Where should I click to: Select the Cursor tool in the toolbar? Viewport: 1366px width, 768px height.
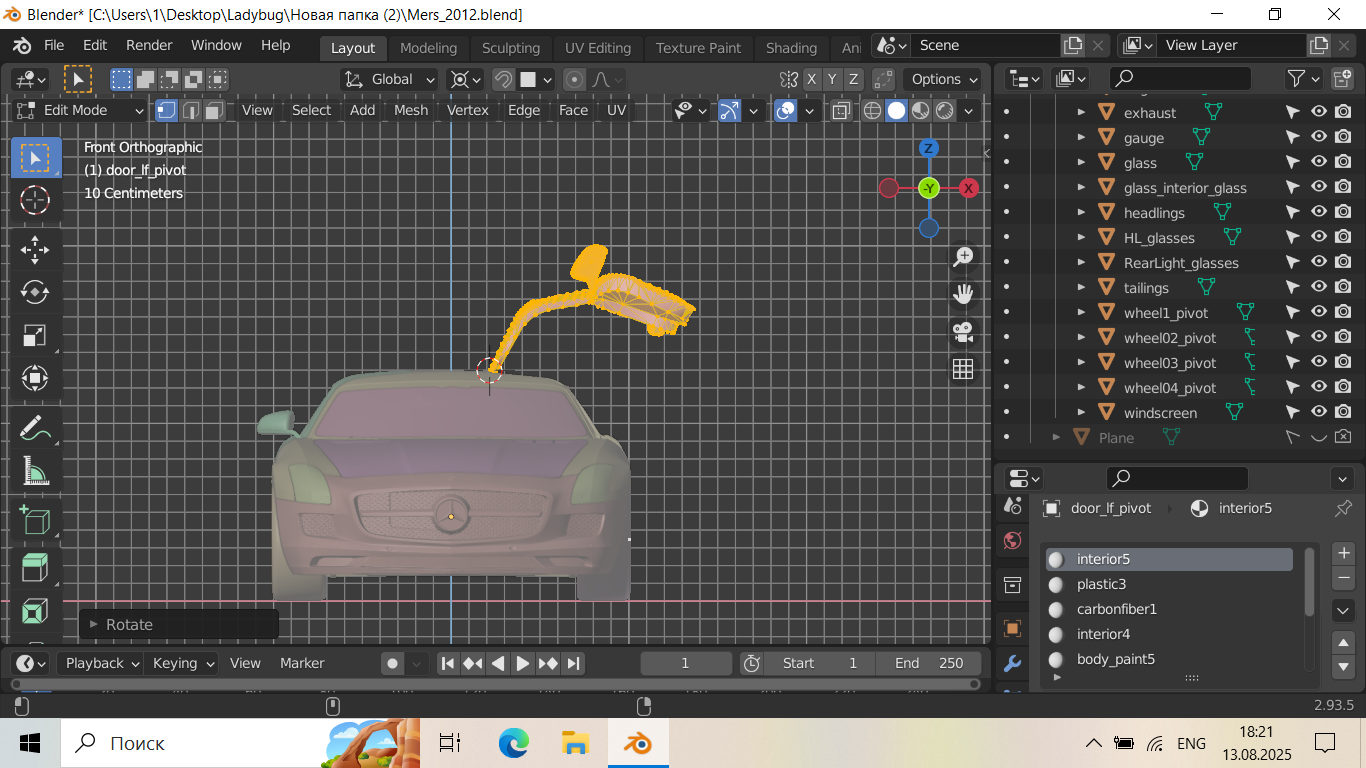35,200
